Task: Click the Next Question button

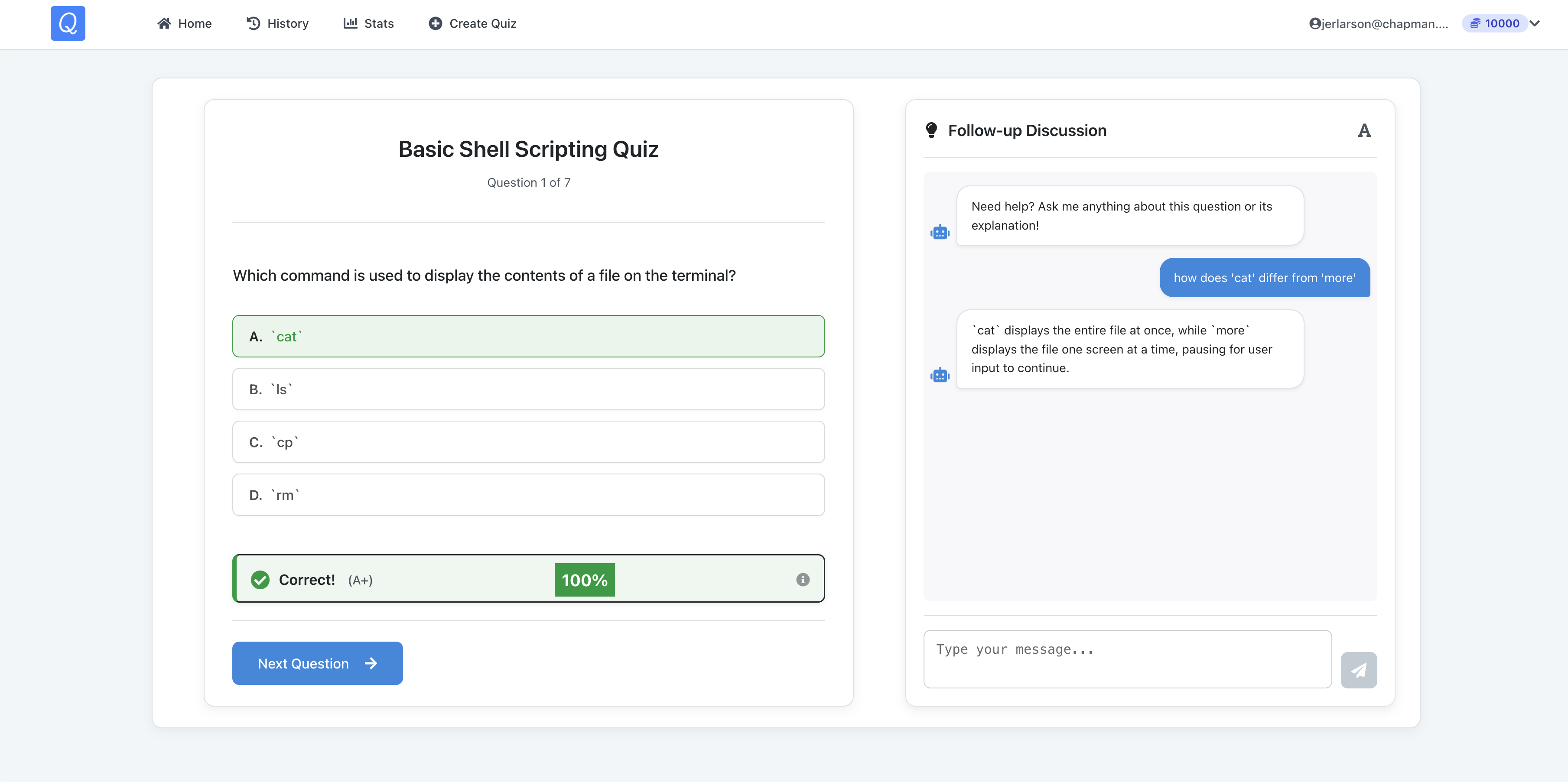Action: pyautogui.click(x=317, y=663)
